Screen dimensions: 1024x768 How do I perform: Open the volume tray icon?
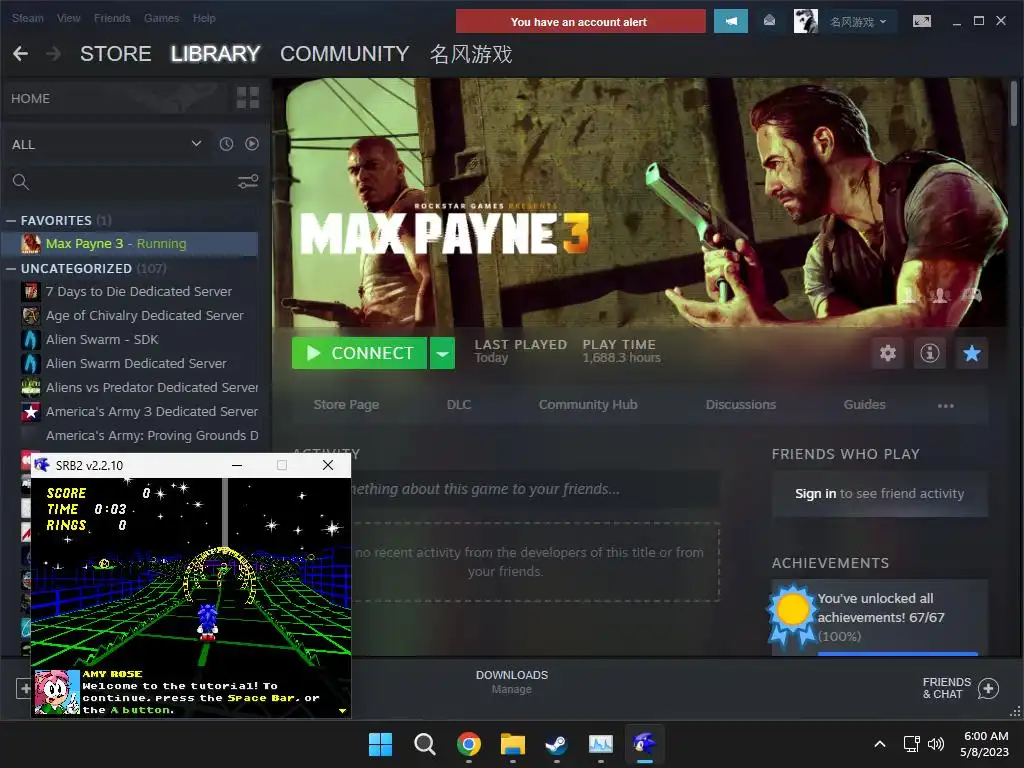(x=936, y=744)
